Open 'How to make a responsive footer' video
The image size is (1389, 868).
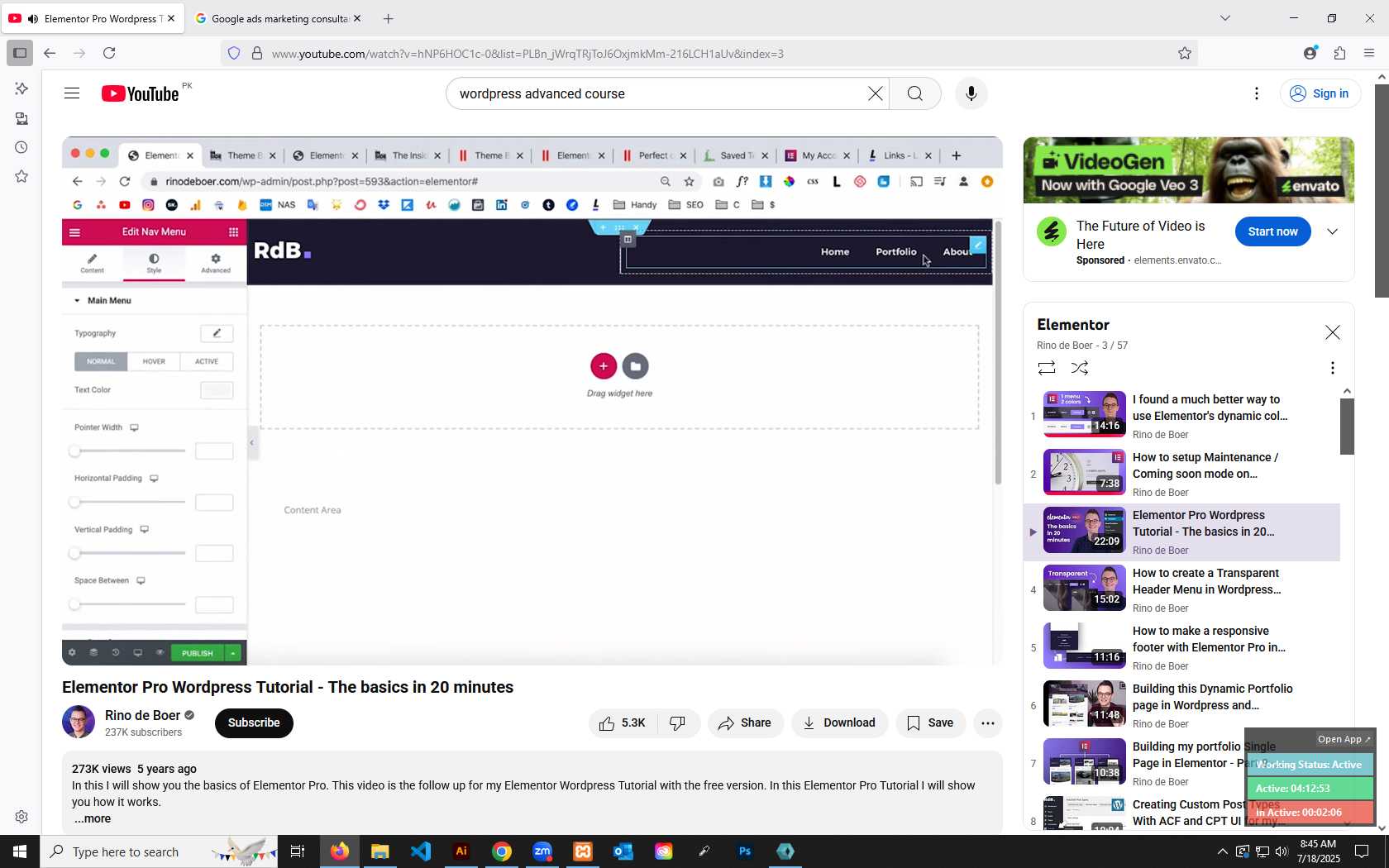(1181, 647)
